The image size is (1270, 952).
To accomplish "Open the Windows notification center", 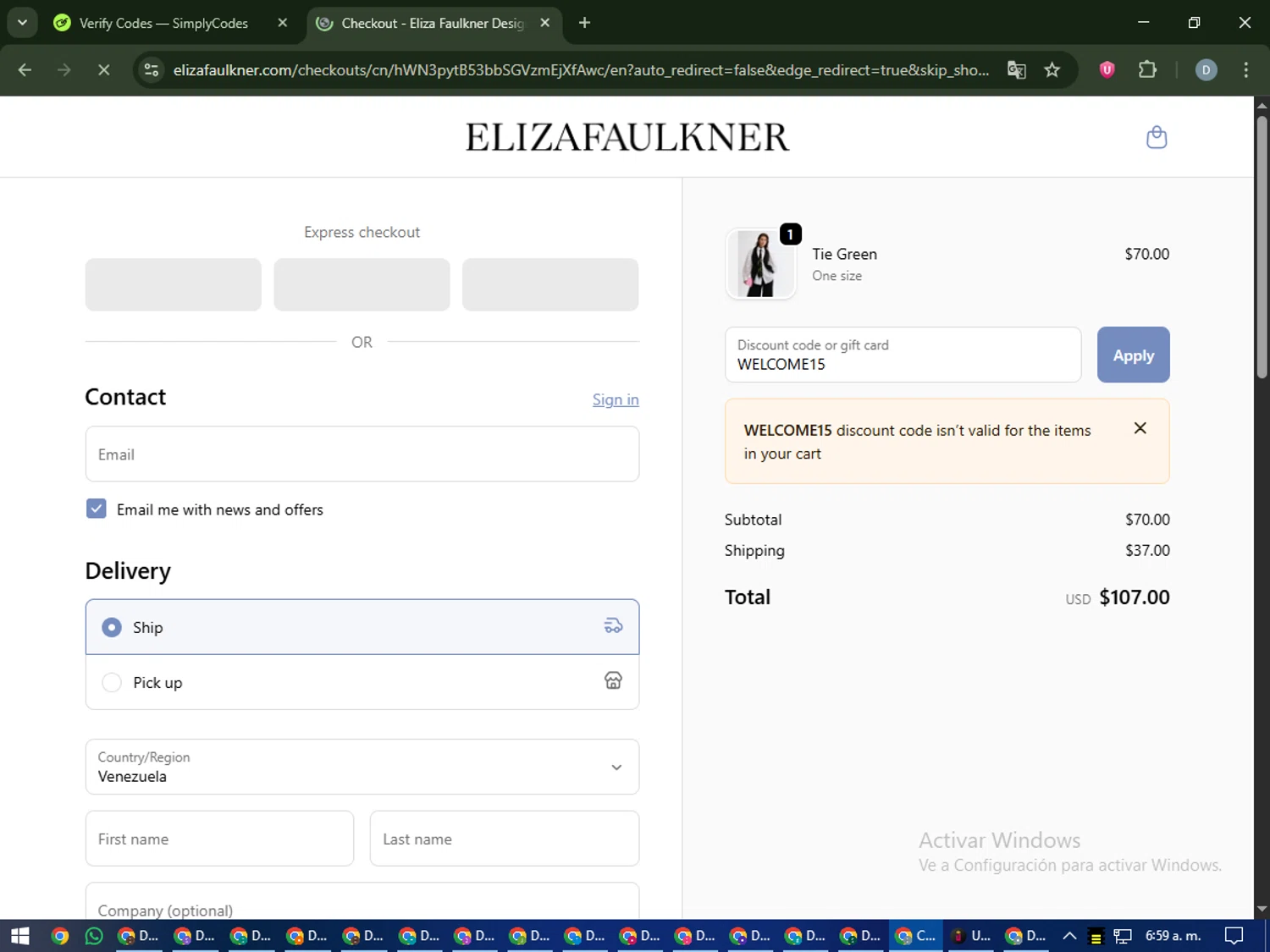I will [x=1234, y=936].
